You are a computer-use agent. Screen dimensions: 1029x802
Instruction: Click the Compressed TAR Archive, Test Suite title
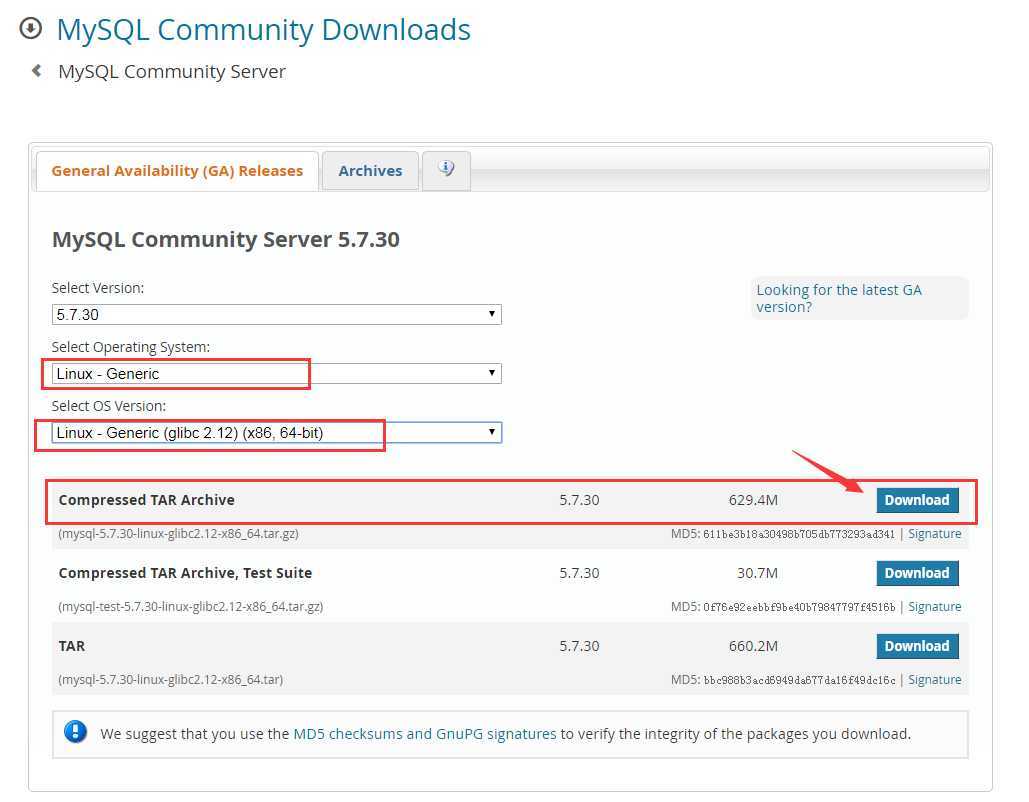pyautogui.click(x=185, y=573)
